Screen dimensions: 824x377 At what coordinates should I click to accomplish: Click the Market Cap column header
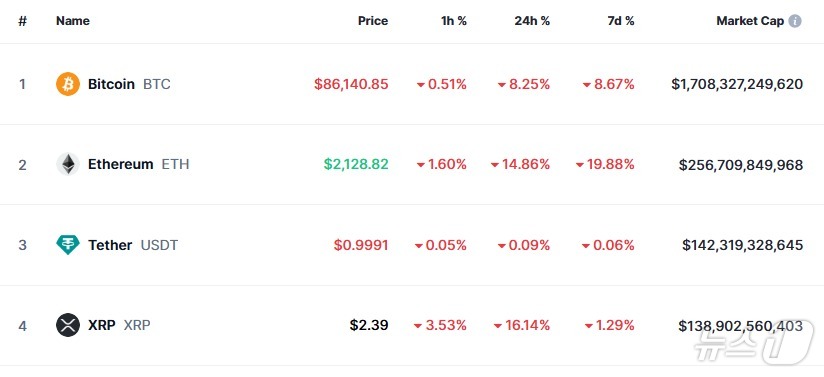[750, 21]
